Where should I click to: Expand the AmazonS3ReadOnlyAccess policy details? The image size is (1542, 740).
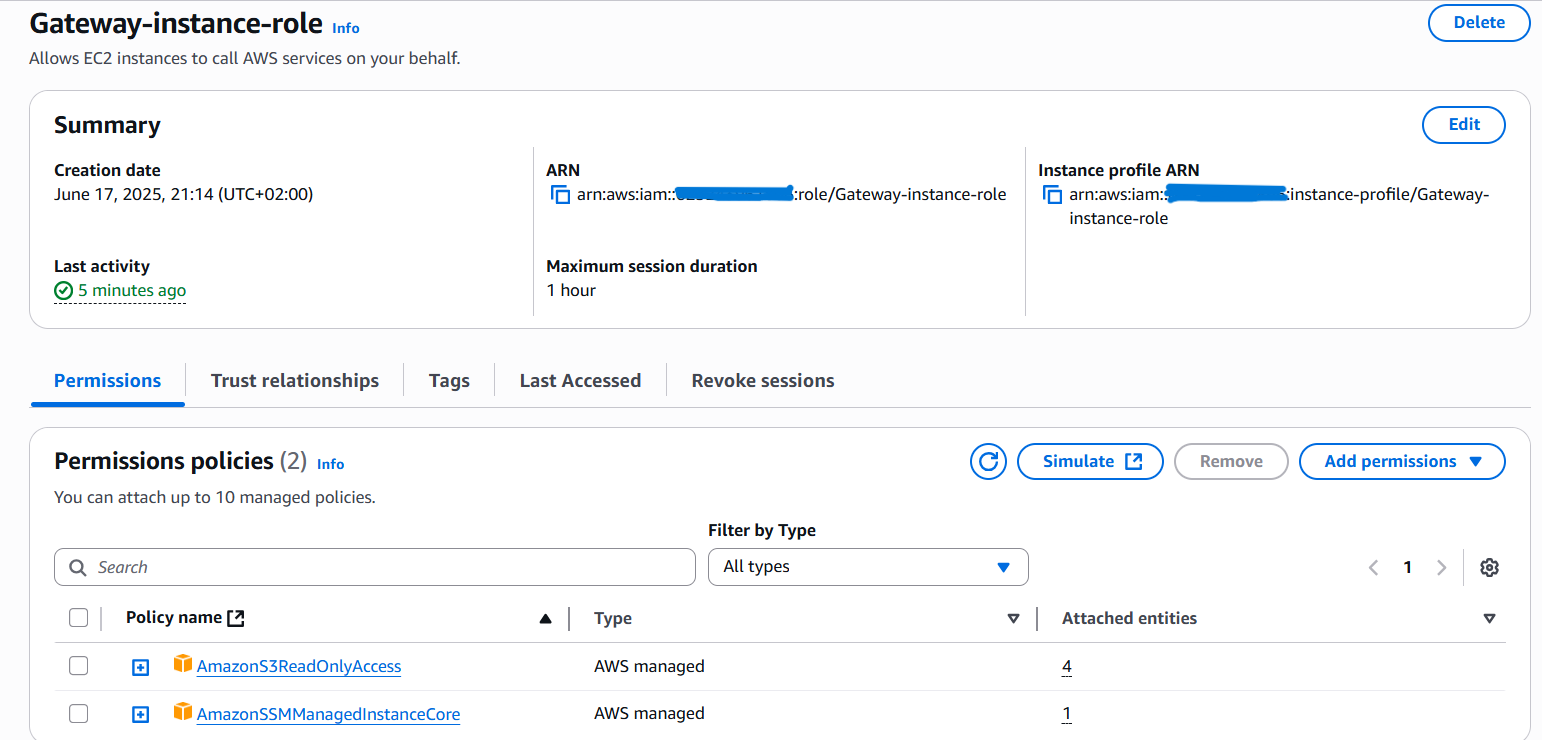tap(141, 667)
